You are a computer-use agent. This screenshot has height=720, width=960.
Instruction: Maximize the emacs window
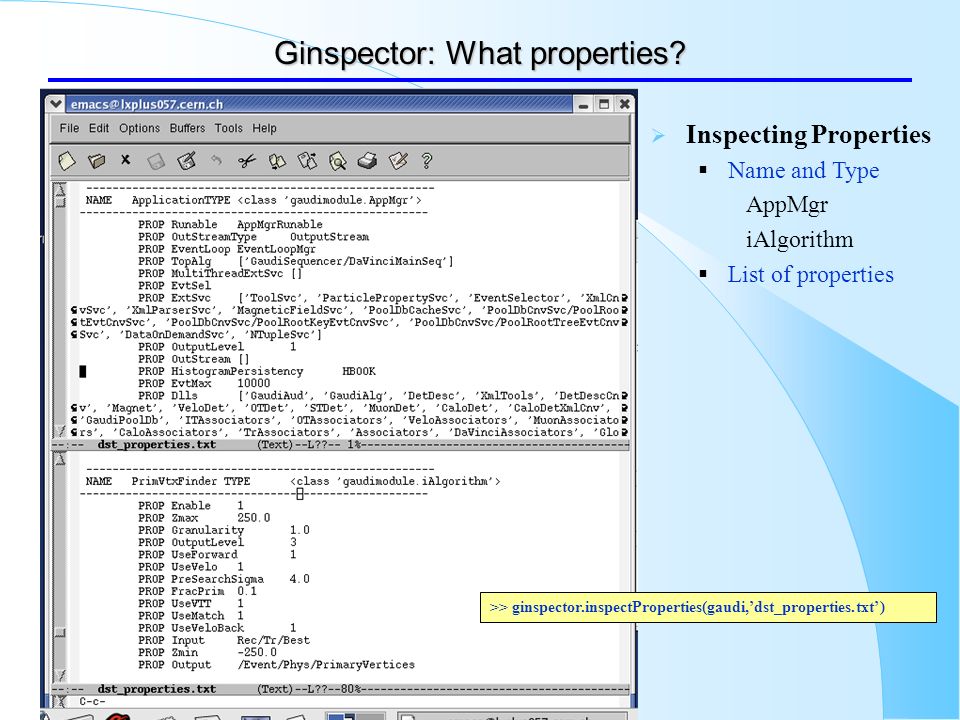(604, 105)
